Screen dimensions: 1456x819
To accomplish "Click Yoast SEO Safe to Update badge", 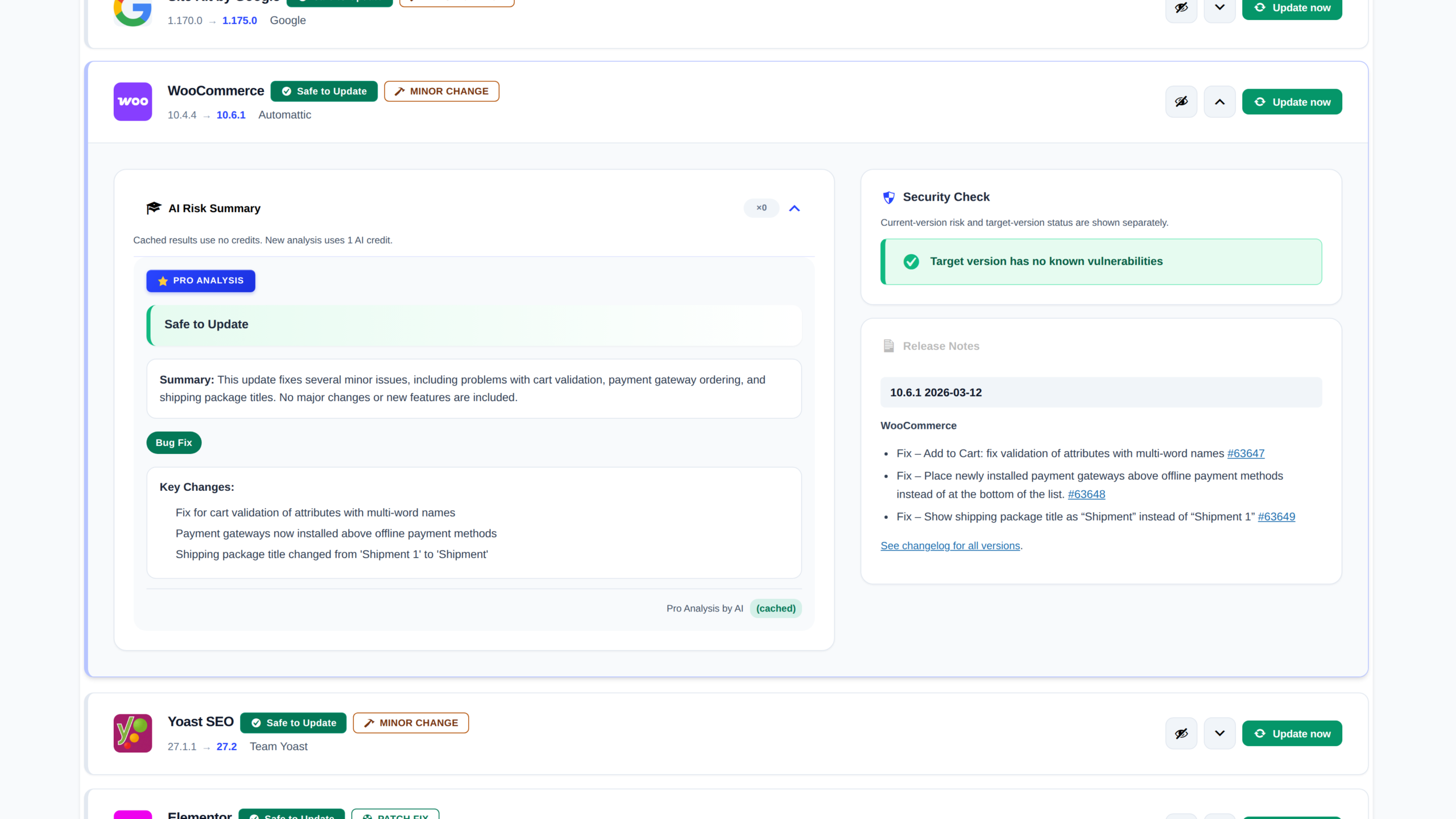I will (x=293, y=723).
